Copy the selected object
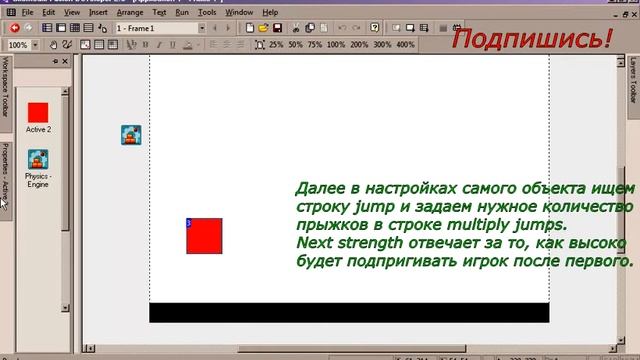Viewport: 640px width, 360px height. pyautogui.click(x=310, y=28)
